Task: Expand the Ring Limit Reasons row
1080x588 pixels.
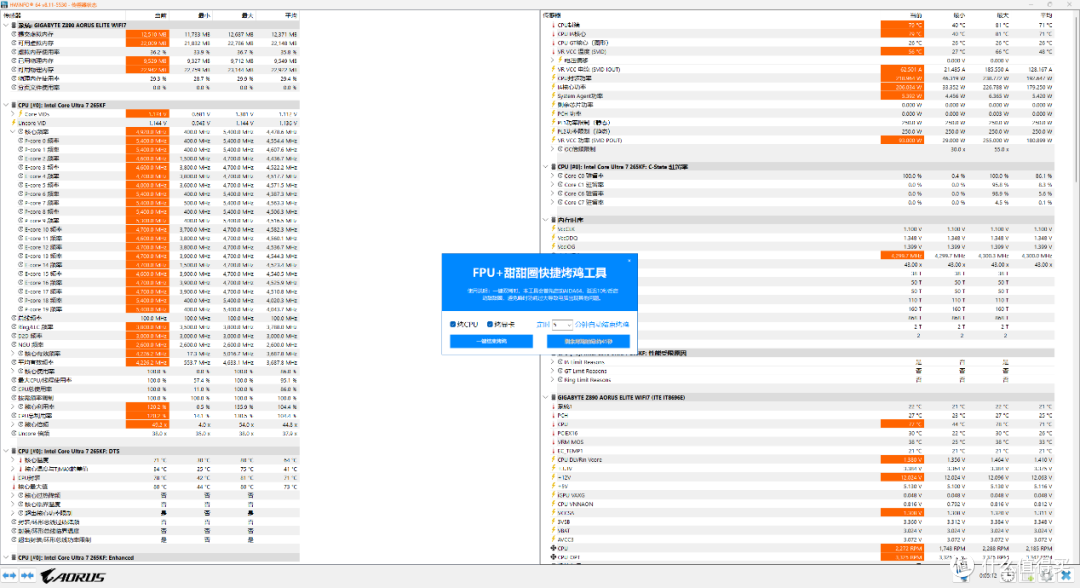Action: click(x=552, y=380)
